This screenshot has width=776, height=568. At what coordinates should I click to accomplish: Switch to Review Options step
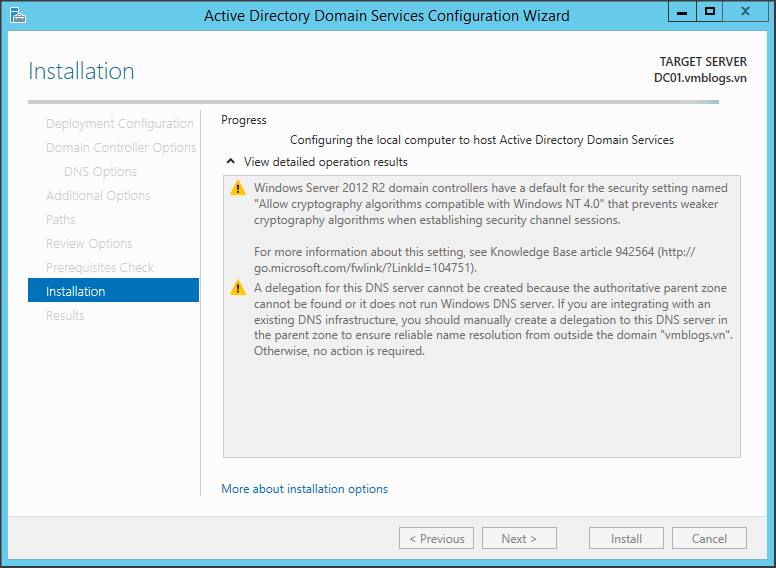89,244
